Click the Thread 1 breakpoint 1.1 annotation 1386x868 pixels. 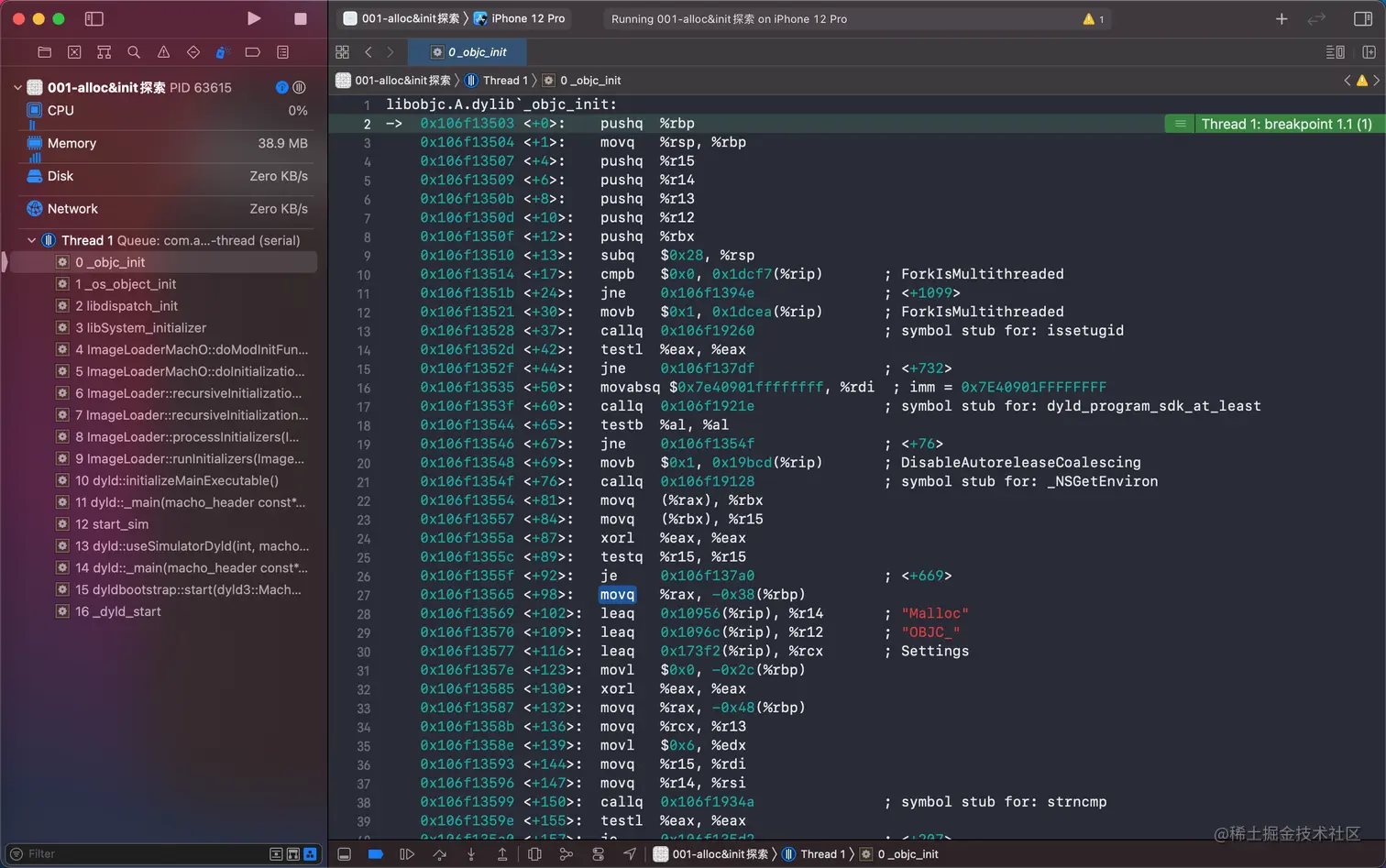click(x=1287, y=124)
